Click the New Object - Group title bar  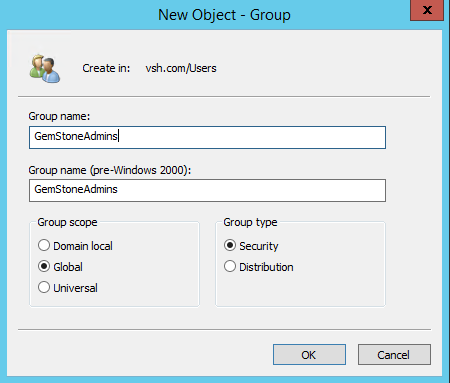(224, 15)
